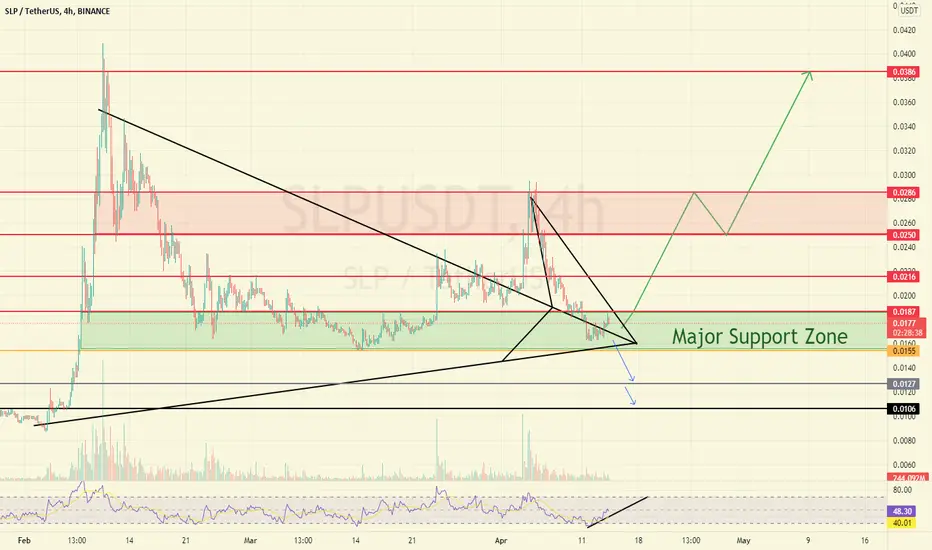Click the May label on time axis

point(744,540)
